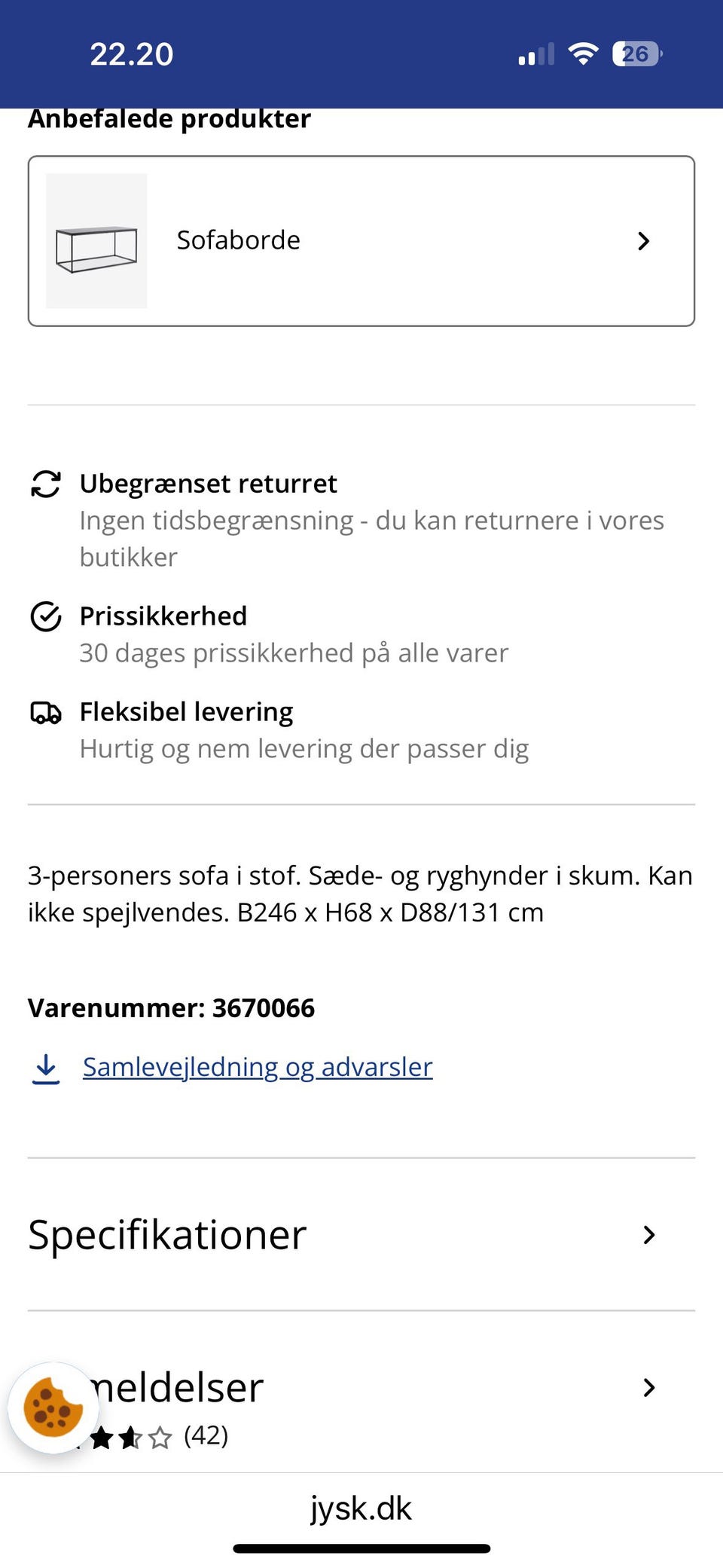Viewport: 723px width, 1568px height.
Task: Tap the jysk.dk address bar
Action: pos(361,1508)
